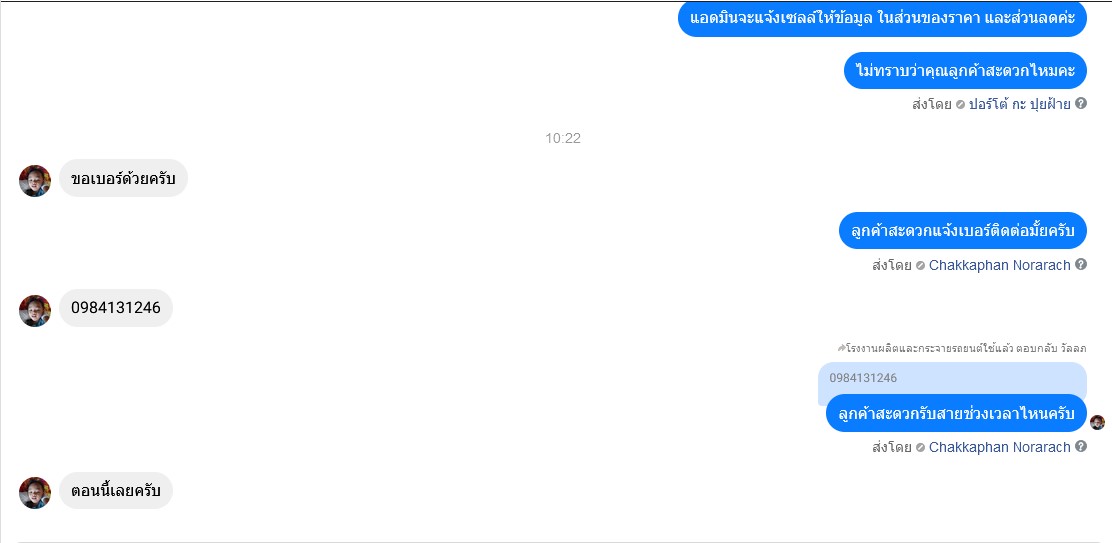Click the ตอนนี้เลยครับ message bubble
Viewport: 1112px width, 543px height.
pos(116,491)
